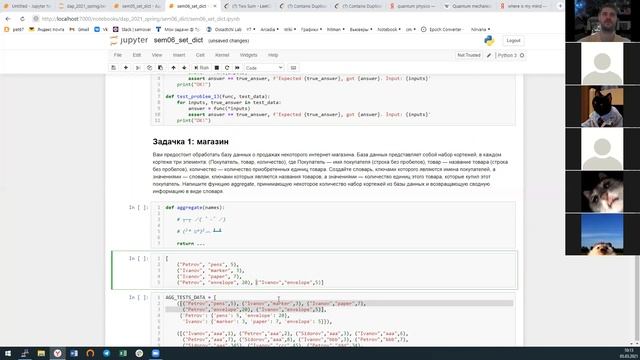Open the cell type Code dropdown

point(264,68)
